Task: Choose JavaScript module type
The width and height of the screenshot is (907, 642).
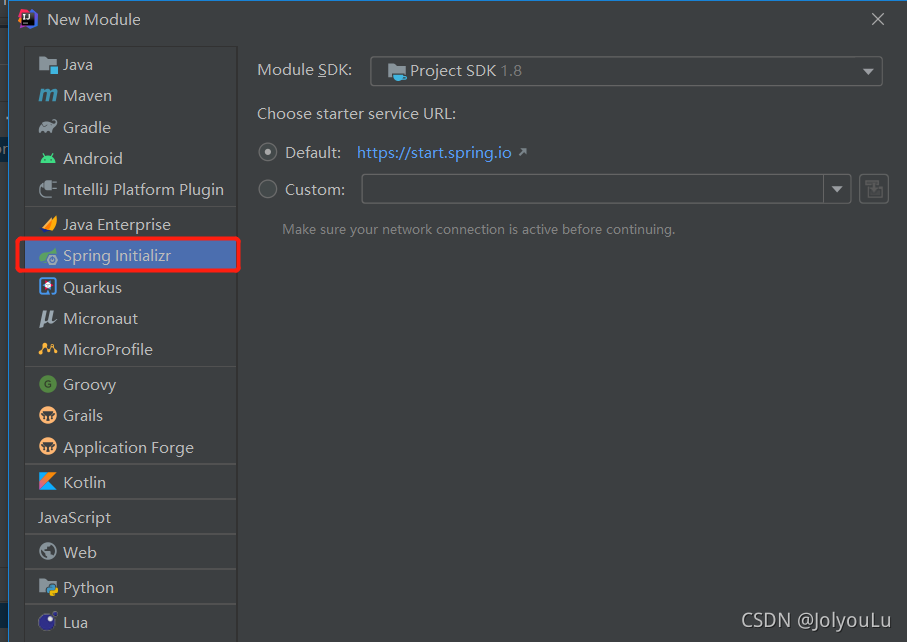Action: point(74,517)
